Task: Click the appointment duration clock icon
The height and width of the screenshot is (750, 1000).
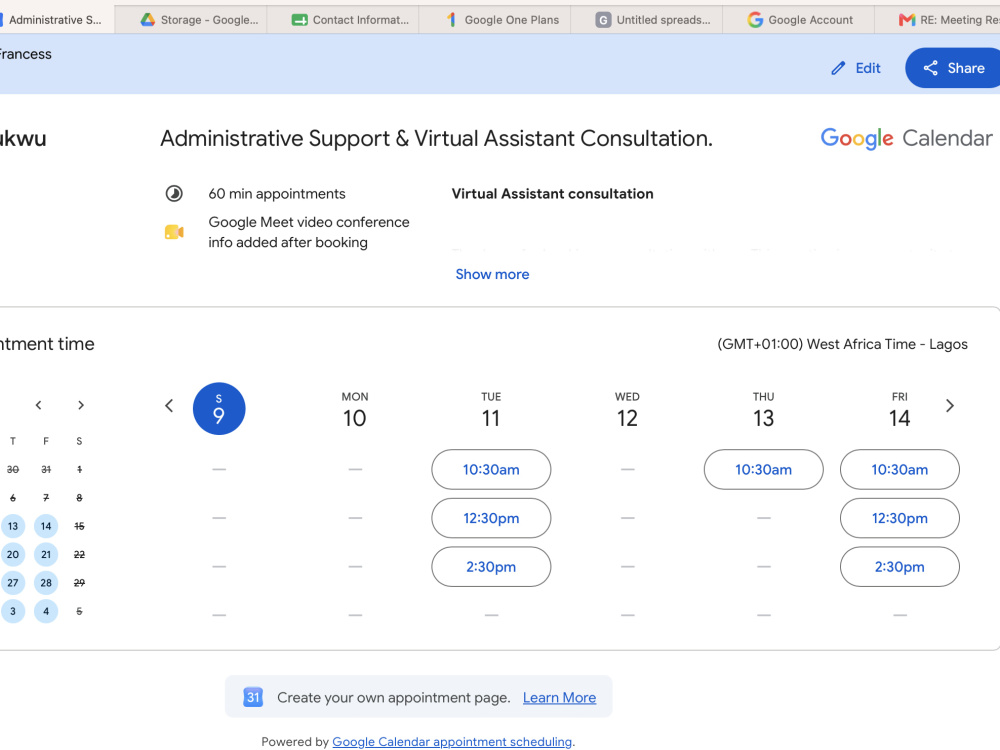Action: (174, 193)
